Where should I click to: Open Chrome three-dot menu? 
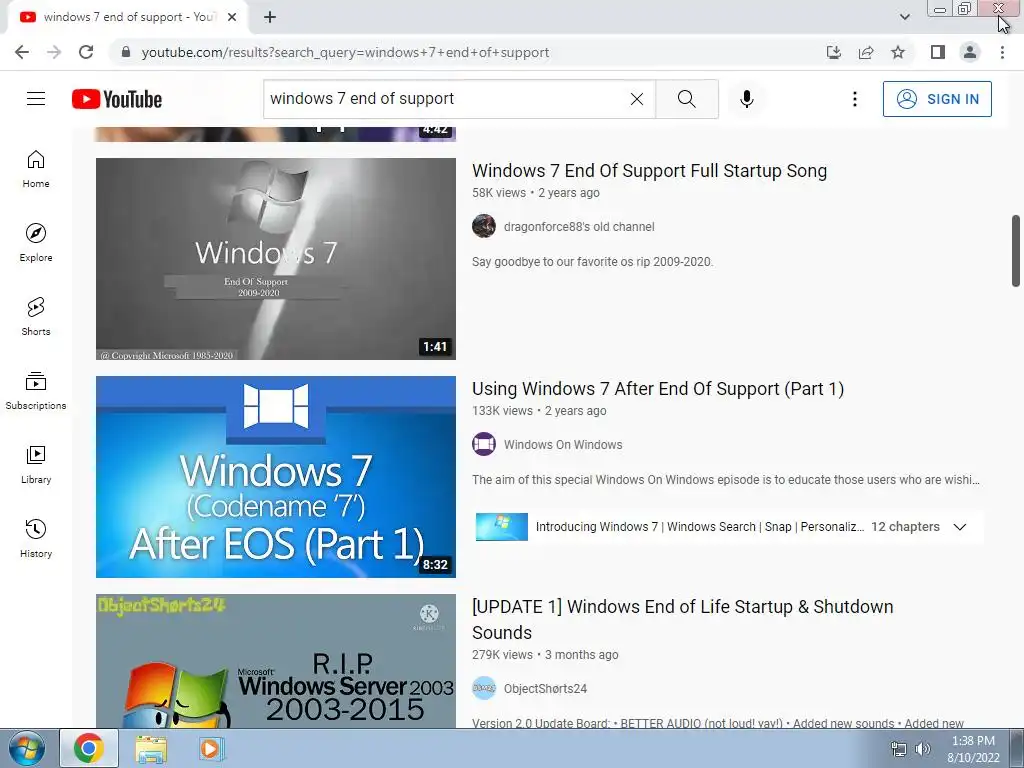tap(1002, 52)
